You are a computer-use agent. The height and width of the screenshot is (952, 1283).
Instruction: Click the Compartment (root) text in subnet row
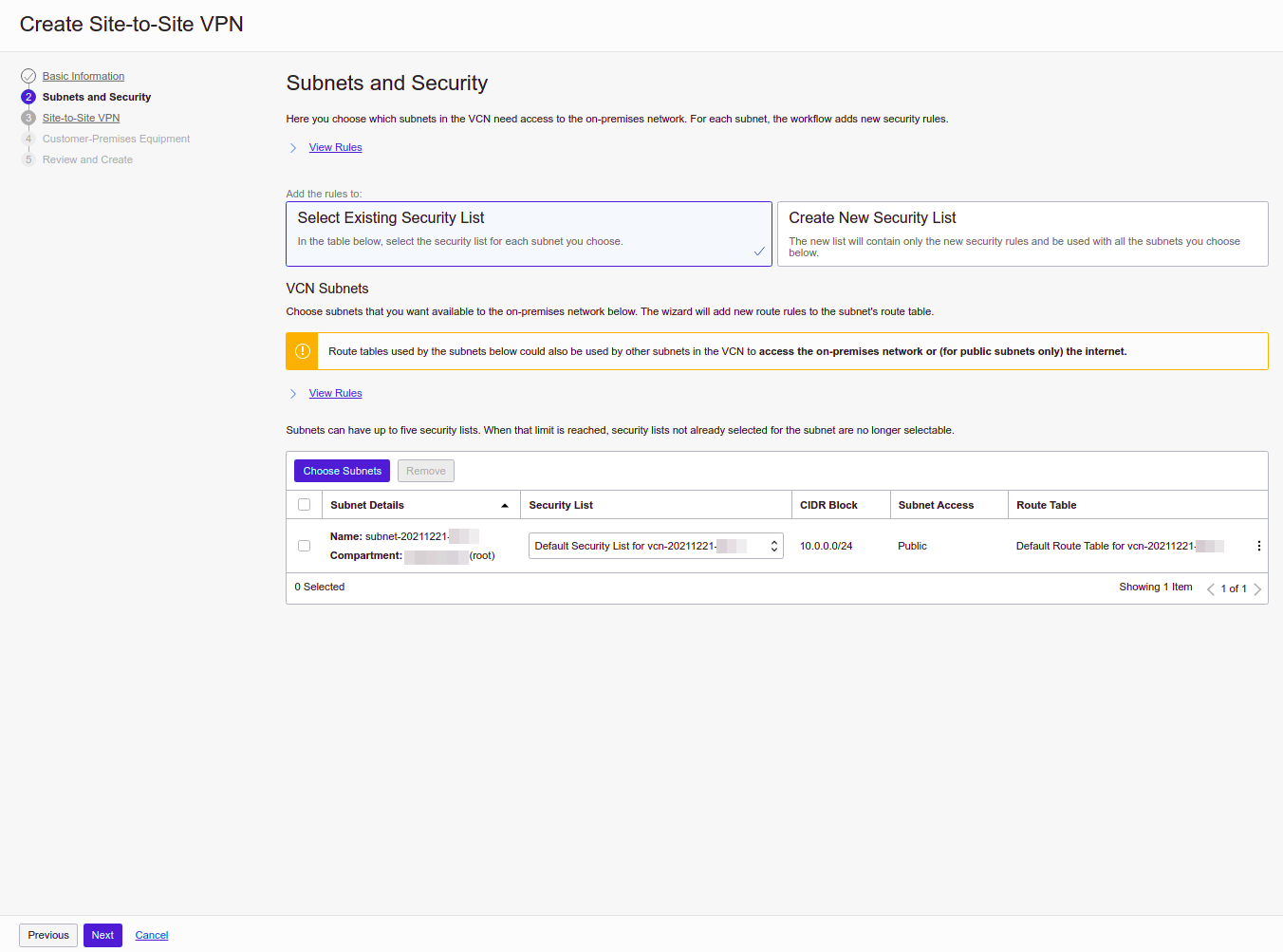pyautogui.click(x=412, y=555)
